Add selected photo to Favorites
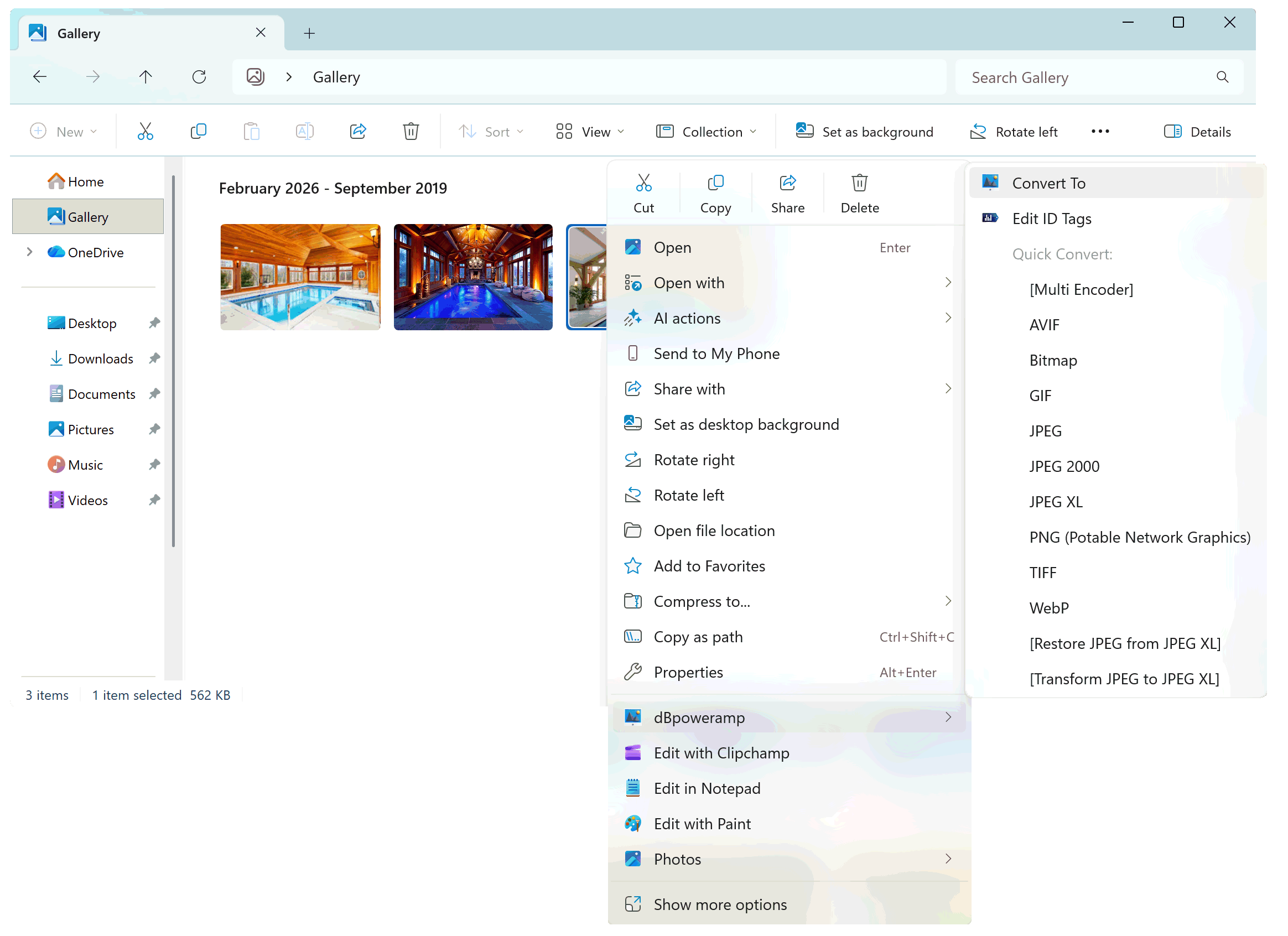This screenshot has height=936, width=1288. (x=709, y=566)
